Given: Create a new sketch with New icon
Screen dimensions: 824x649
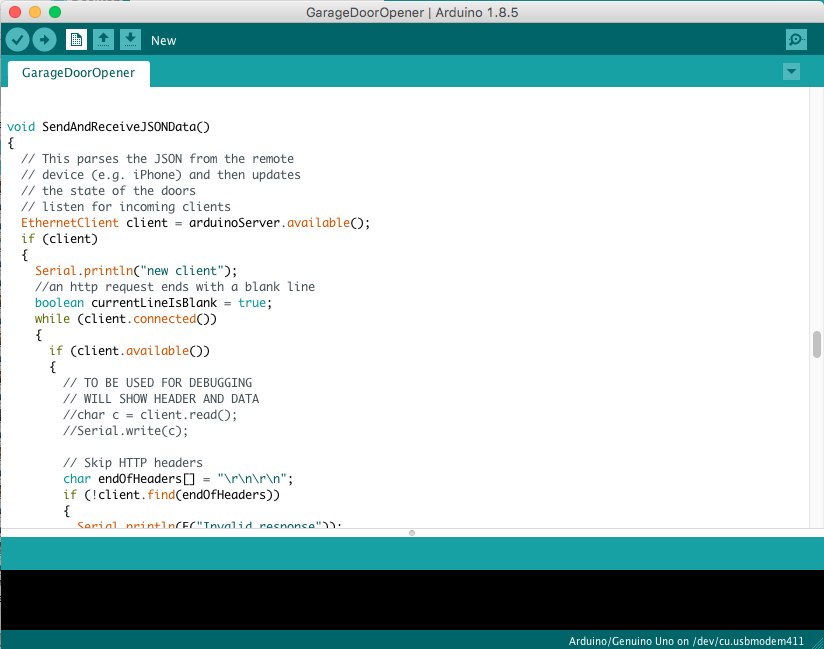Looking at the screenshot, I should click(x=76, y=40).
